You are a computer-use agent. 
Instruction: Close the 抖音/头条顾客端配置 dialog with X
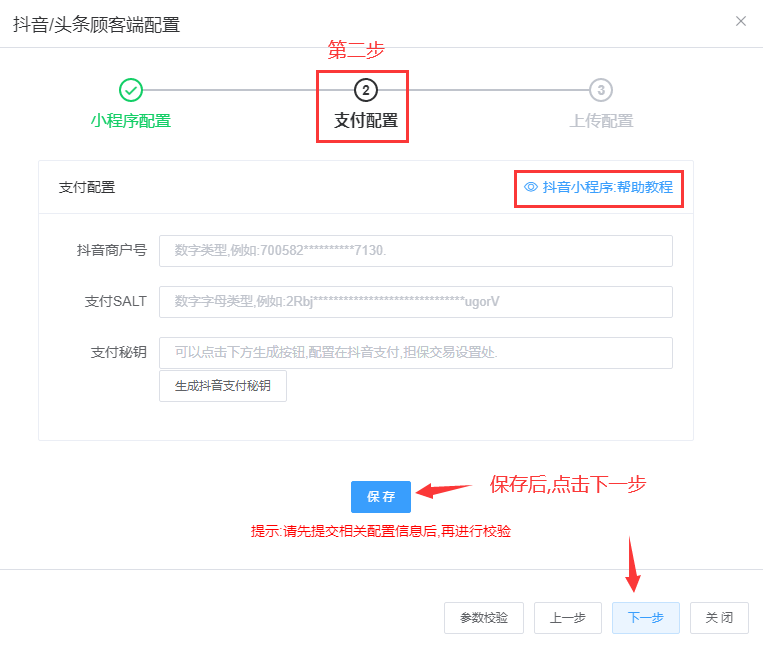(741, 21)
